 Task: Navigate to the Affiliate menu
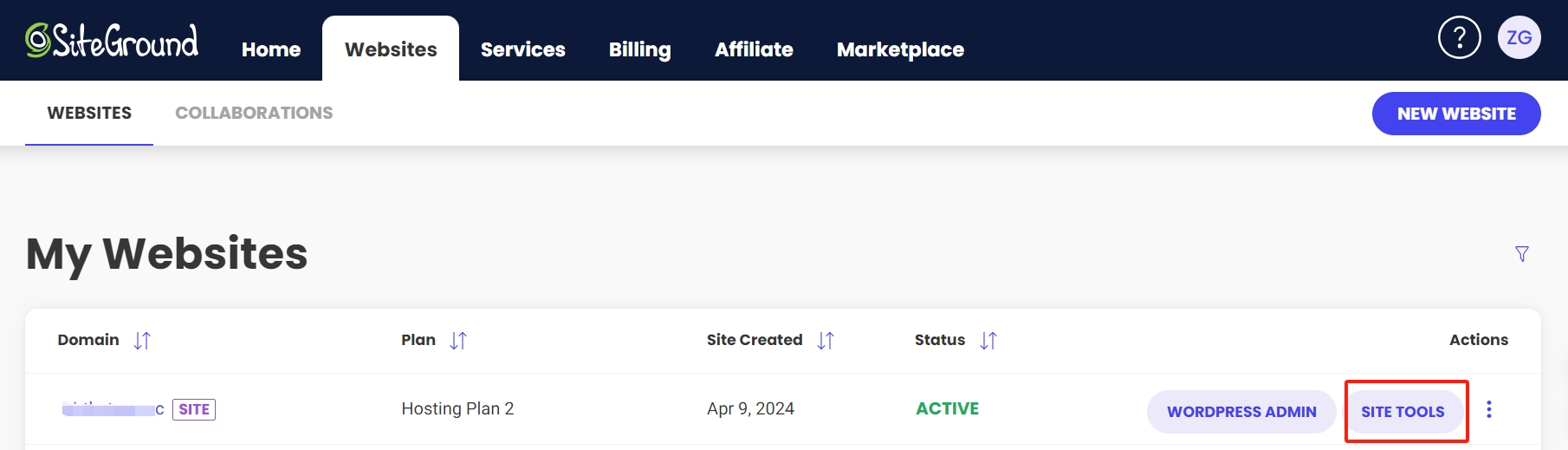pyautogui.click(x=754, y=49)
